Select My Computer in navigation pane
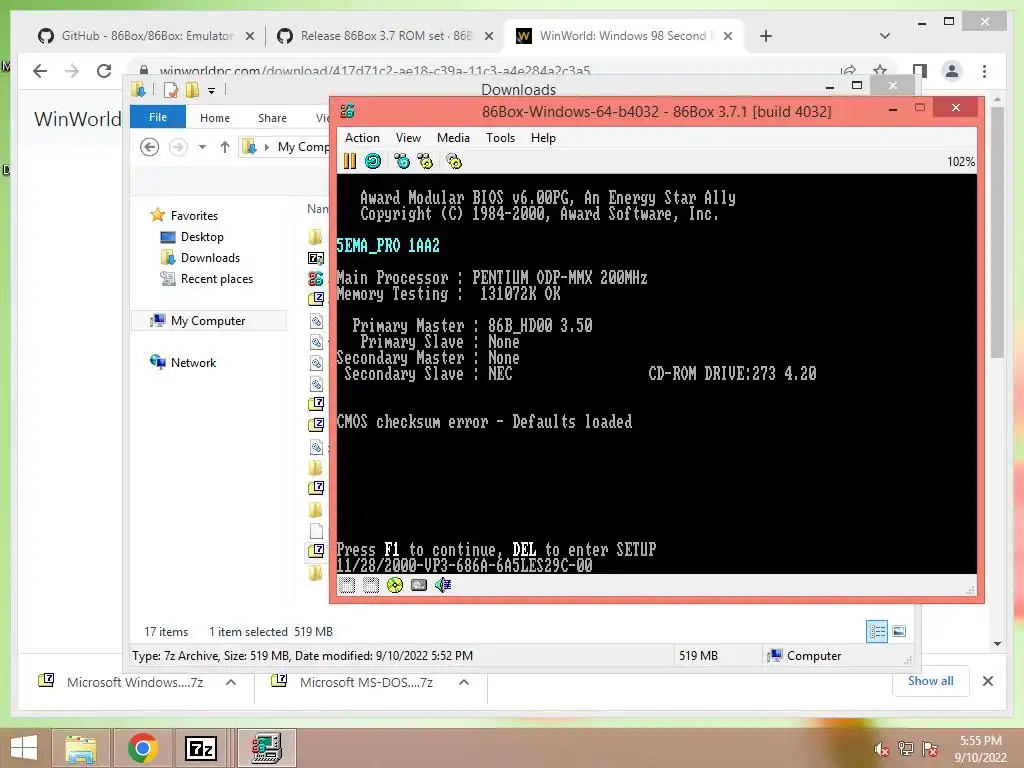1024x768 pixels. pos(208,321)
